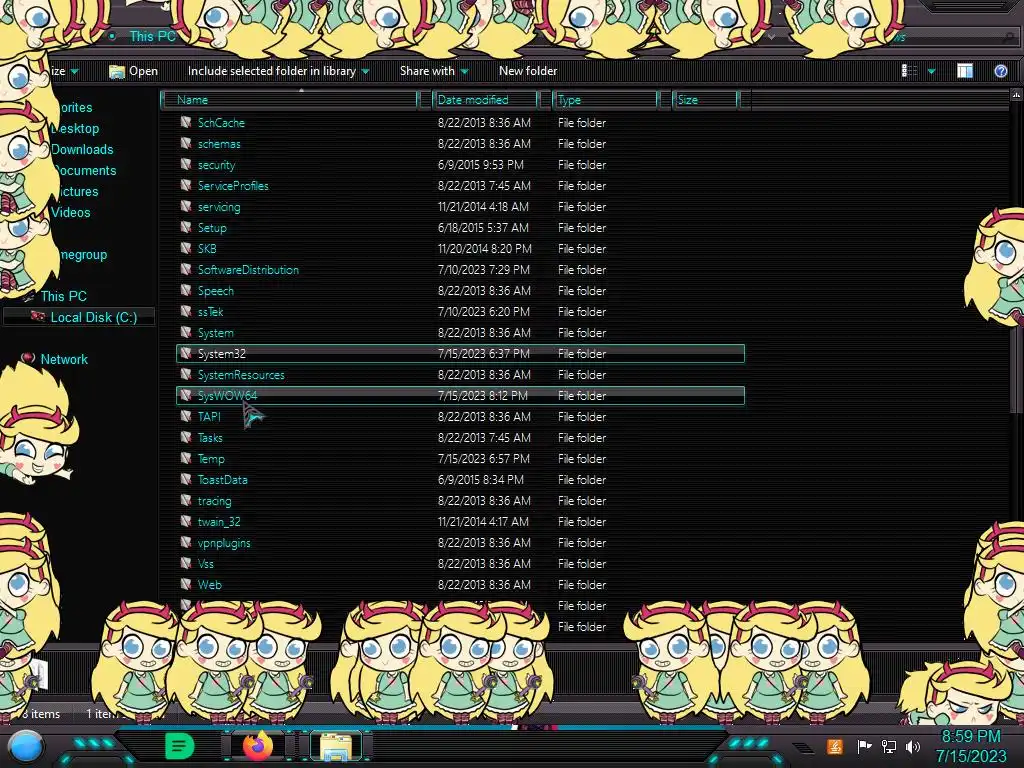1024x768 pixels.
Task: Select the Setup folder icon
Action: pyautogui.click(x=186, y=227)
